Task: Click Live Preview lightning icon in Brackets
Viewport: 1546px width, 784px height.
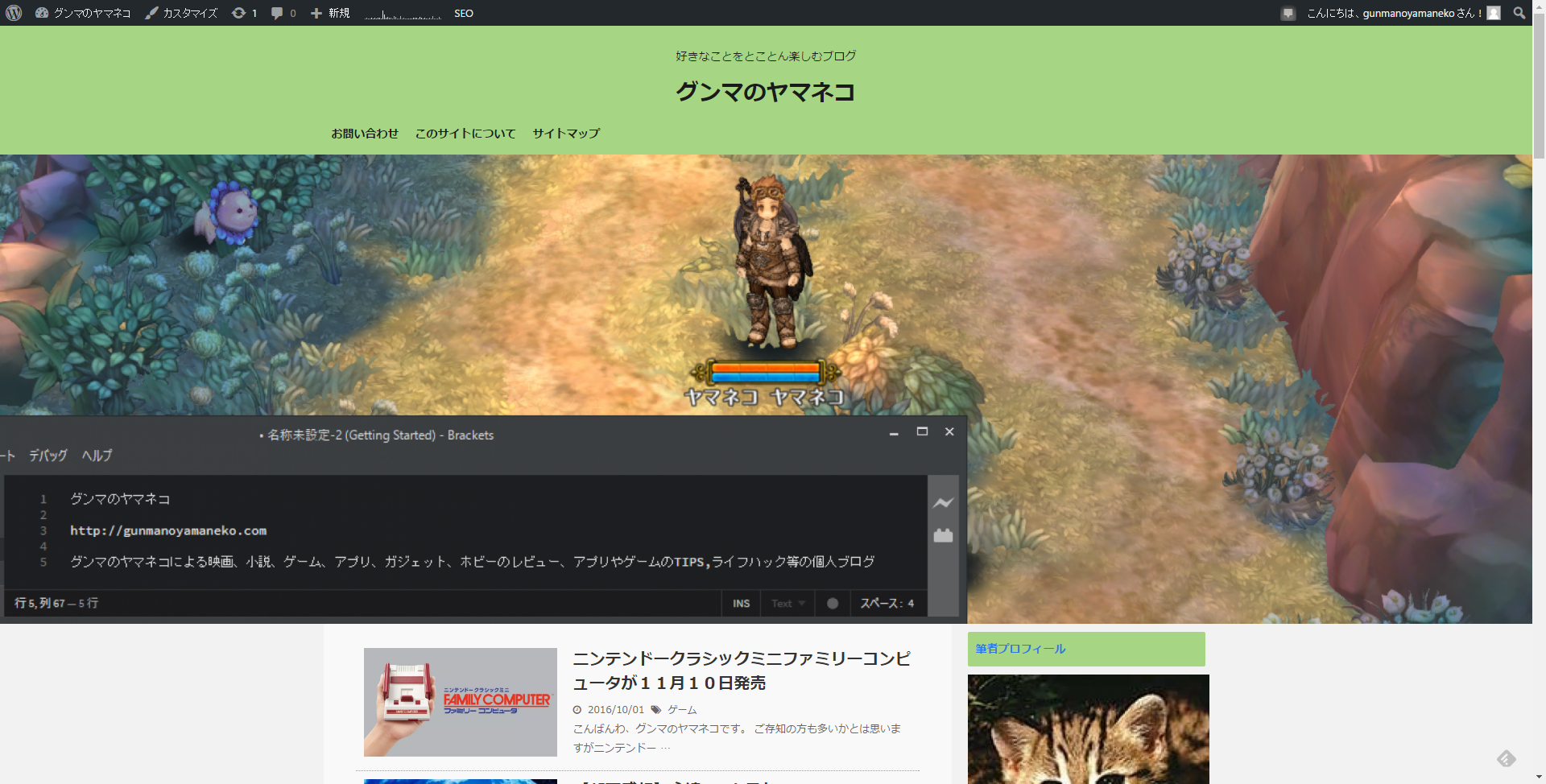Action: [943, 503]
